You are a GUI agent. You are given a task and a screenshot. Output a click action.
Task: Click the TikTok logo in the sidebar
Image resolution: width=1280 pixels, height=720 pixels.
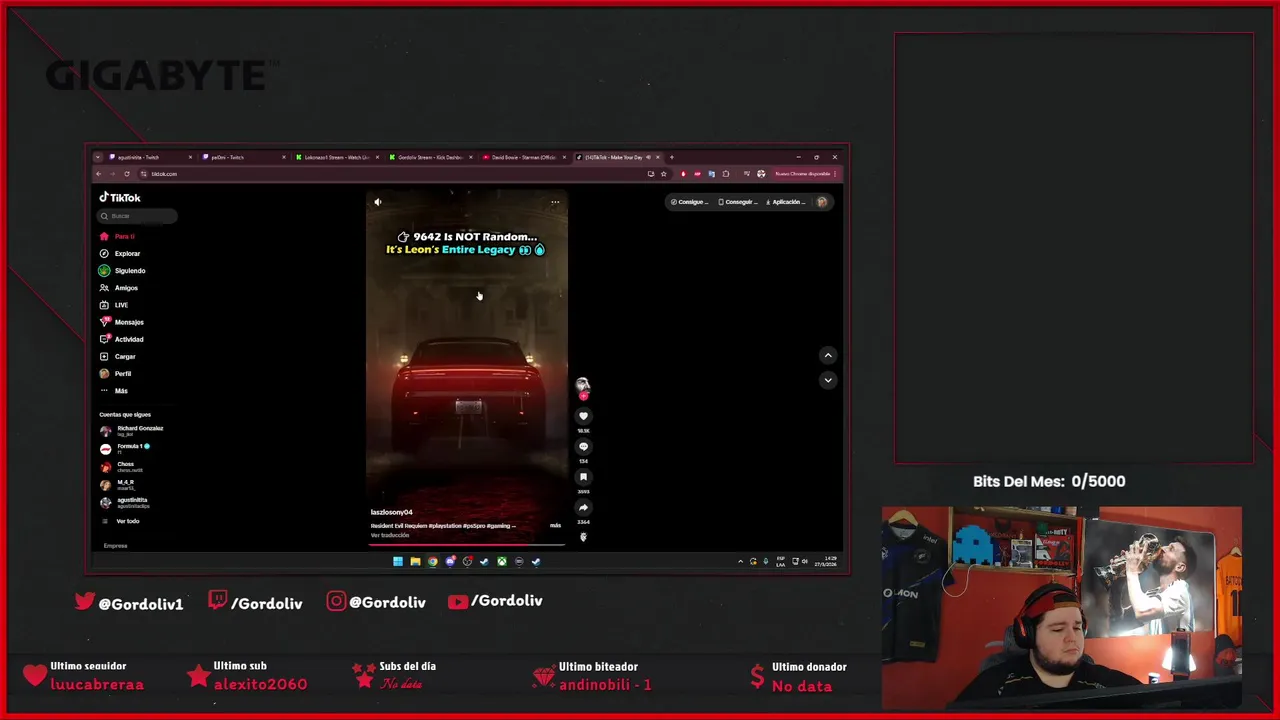coord(120,198)
